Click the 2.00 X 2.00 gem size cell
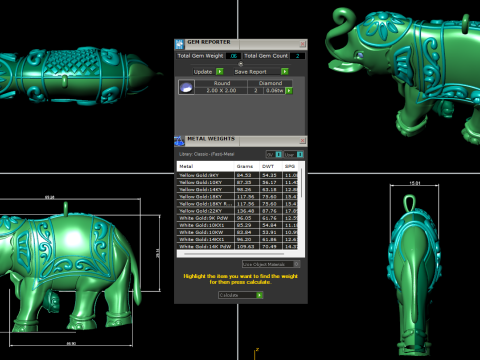The width and height of the screenshot is (480, 360). pyautogui.click(x=221, y=91)
